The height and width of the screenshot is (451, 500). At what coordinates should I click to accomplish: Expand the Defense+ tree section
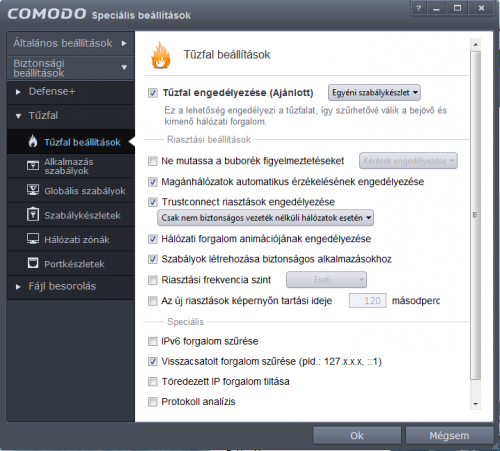pyautogui.click(x=18, y=92)
